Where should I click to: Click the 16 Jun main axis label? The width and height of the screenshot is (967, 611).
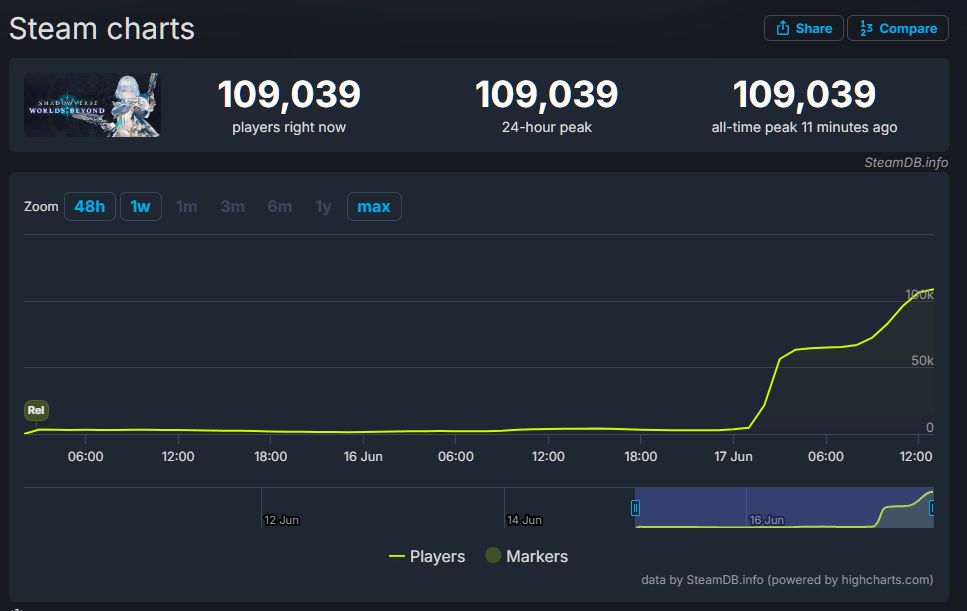point(363,456)
